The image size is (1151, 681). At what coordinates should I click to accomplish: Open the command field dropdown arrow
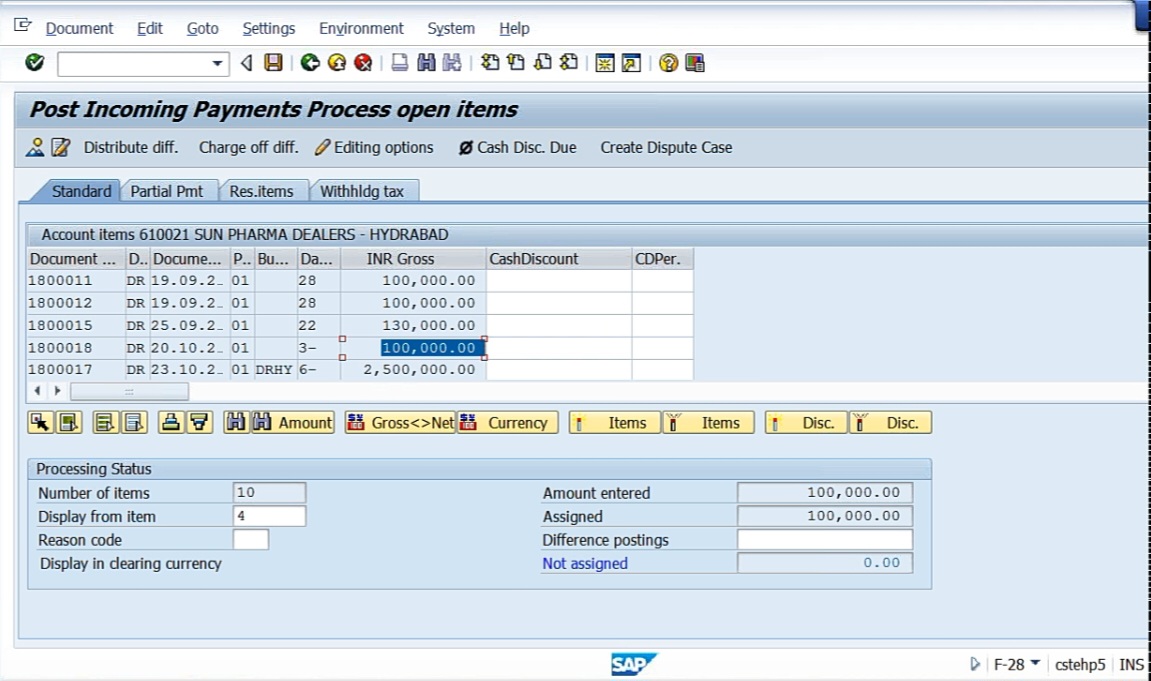[217, 64]
